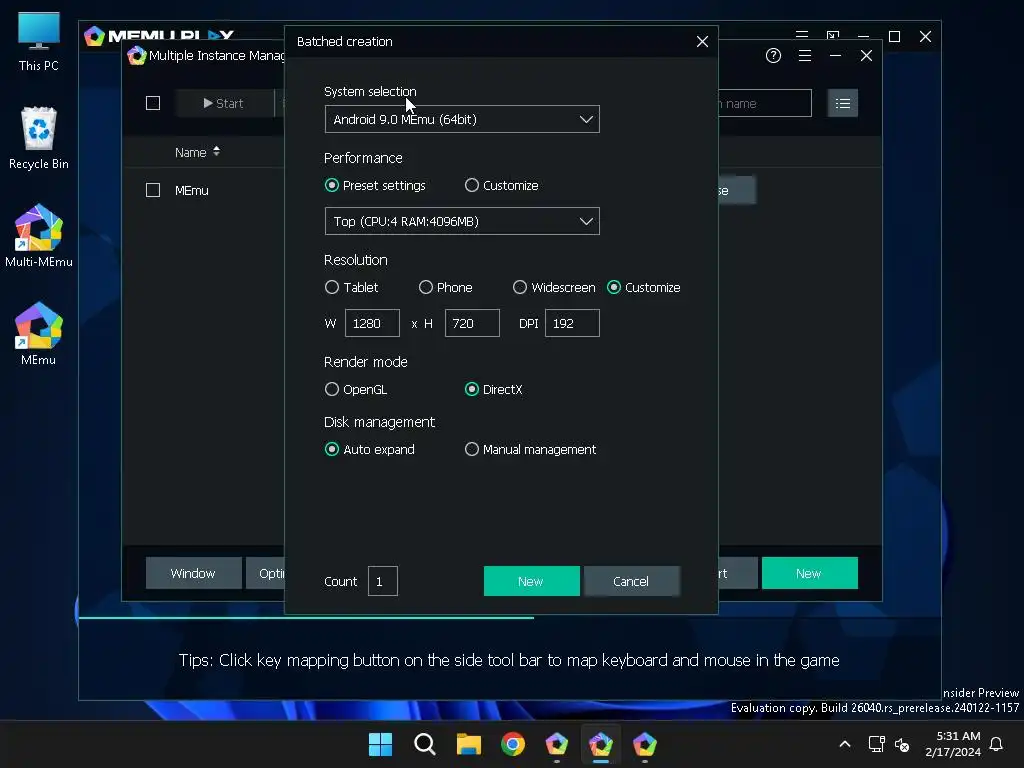Show hidden system tray icons
This screenshot has width=1024, height=768.
pos(844,744)
